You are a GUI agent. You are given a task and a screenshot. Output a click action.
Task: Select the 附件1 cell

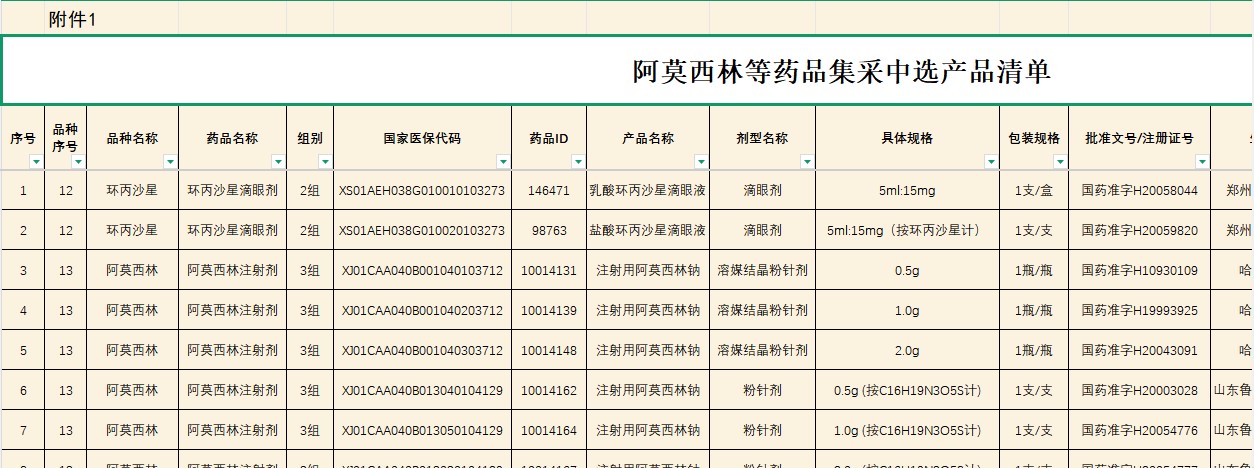click(x=73, y=20)
